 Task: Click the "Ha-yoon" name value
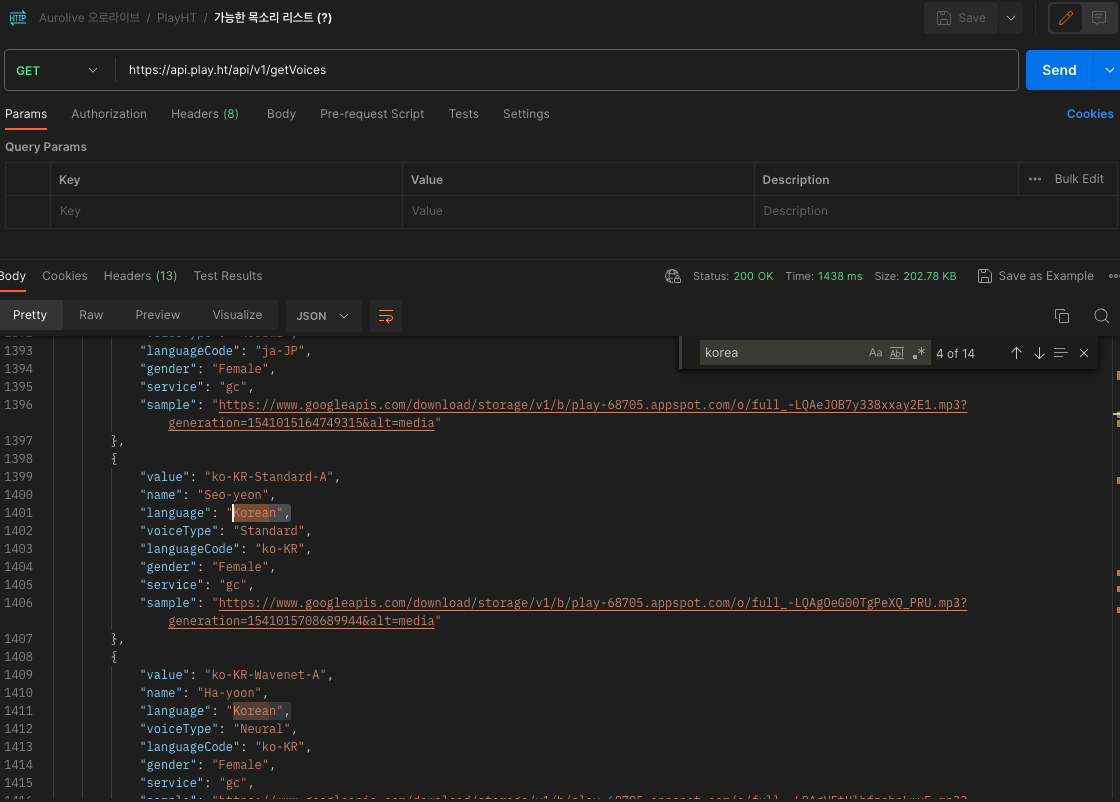229,693
